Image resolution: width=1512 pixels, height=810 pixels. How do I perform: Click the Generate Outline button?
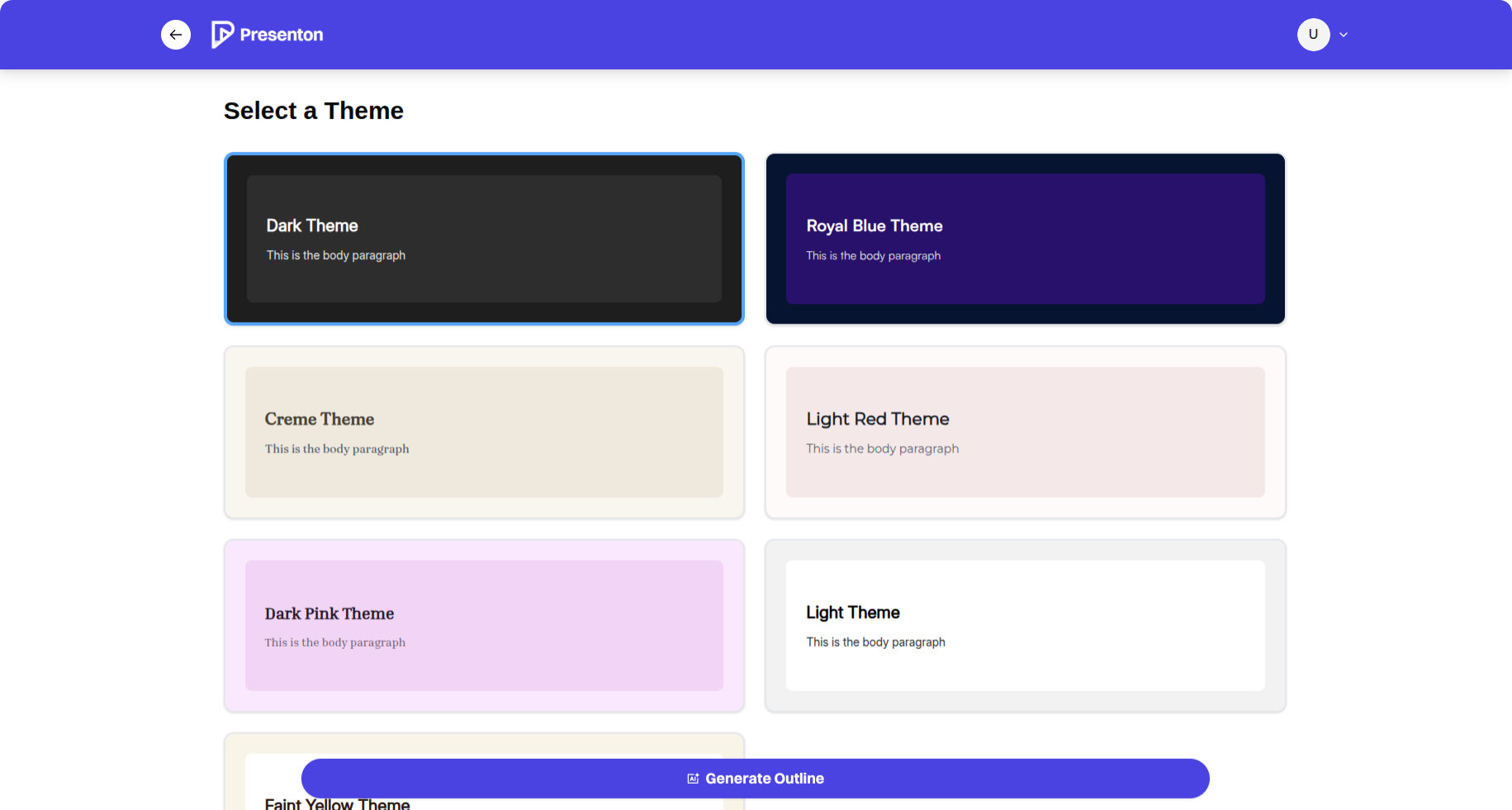click(x=756, y=779)
